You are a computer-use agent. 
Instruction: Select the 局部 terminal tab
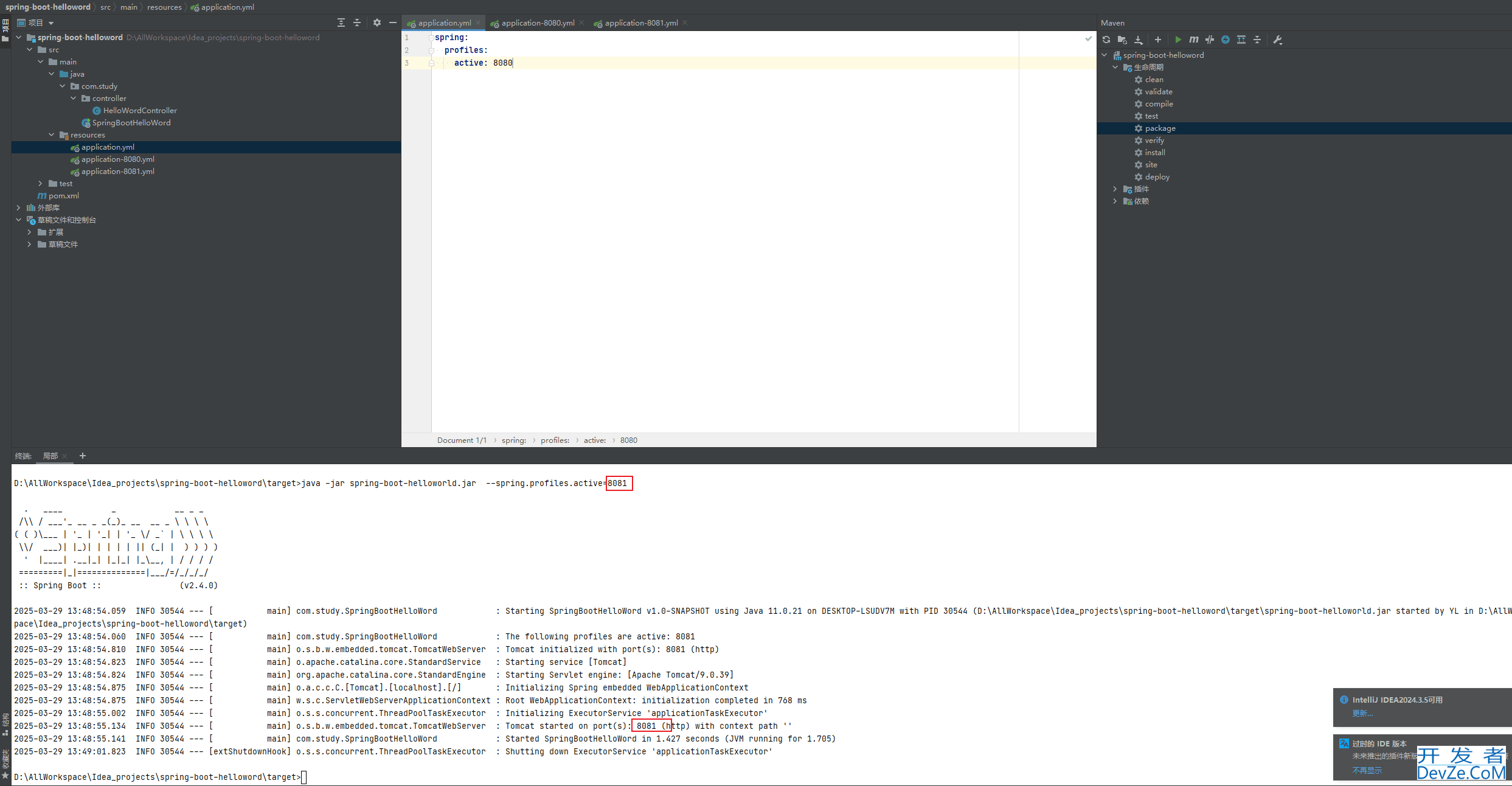tap(50, 456)
